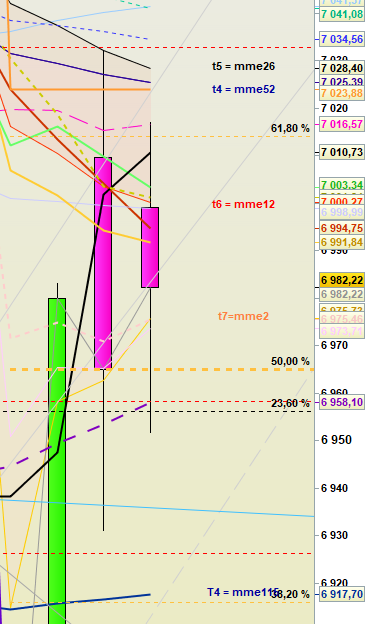The image size is (365, 624).
Task: Select the 6 958,10 purple price label
Action: coord(342,402)
